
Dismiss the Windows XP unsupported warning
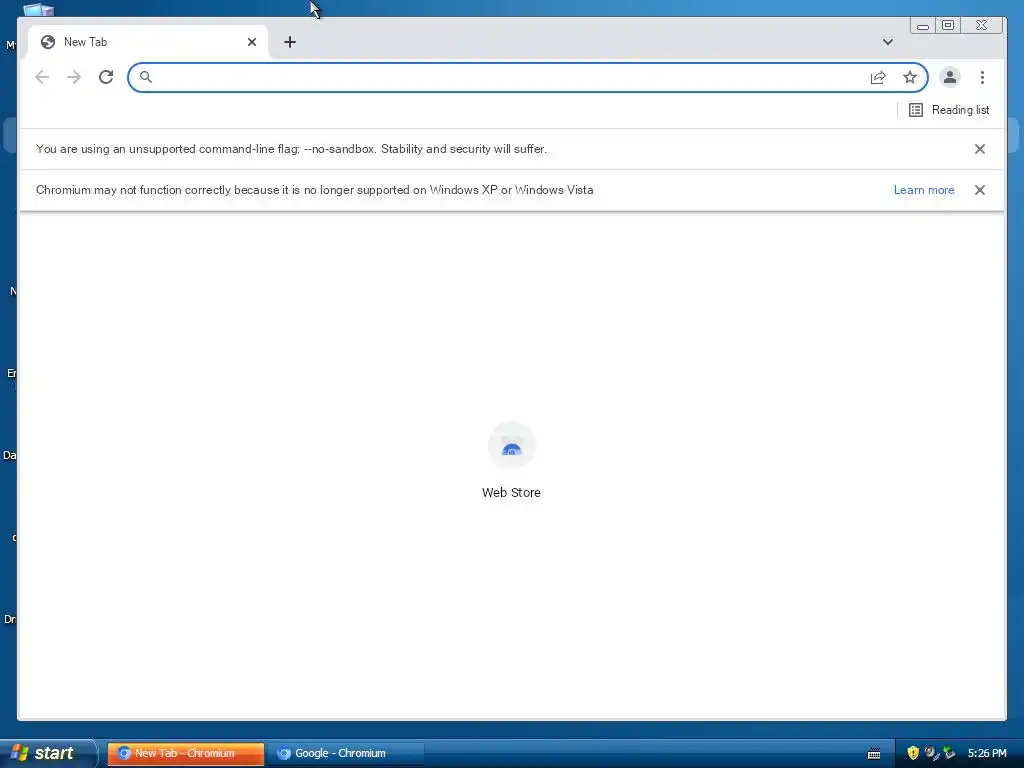coord(980,190)
